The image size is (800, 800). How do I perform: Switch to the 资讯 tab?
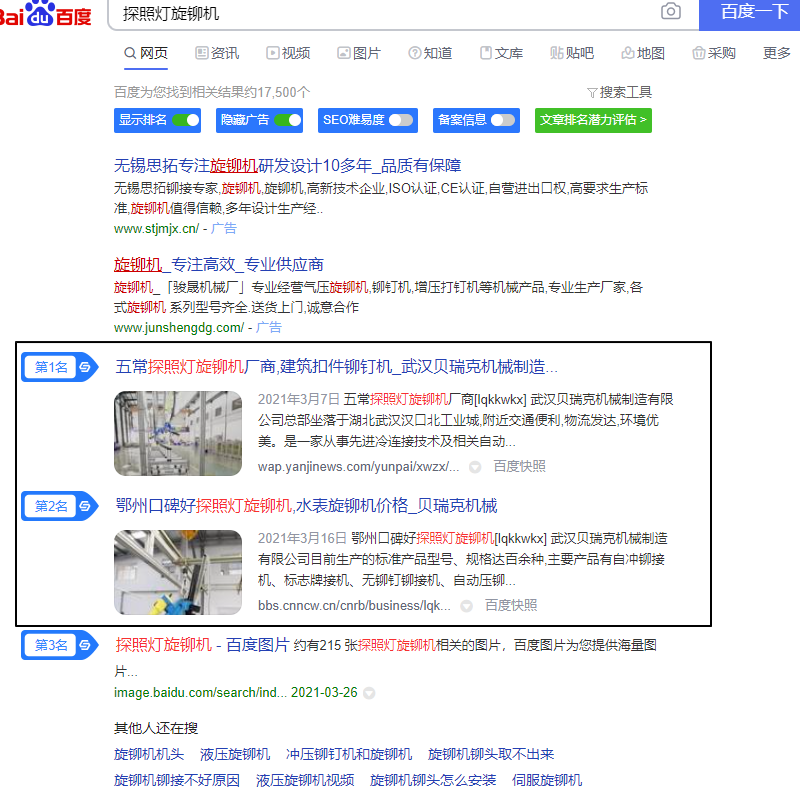click(x=217, y=53)
